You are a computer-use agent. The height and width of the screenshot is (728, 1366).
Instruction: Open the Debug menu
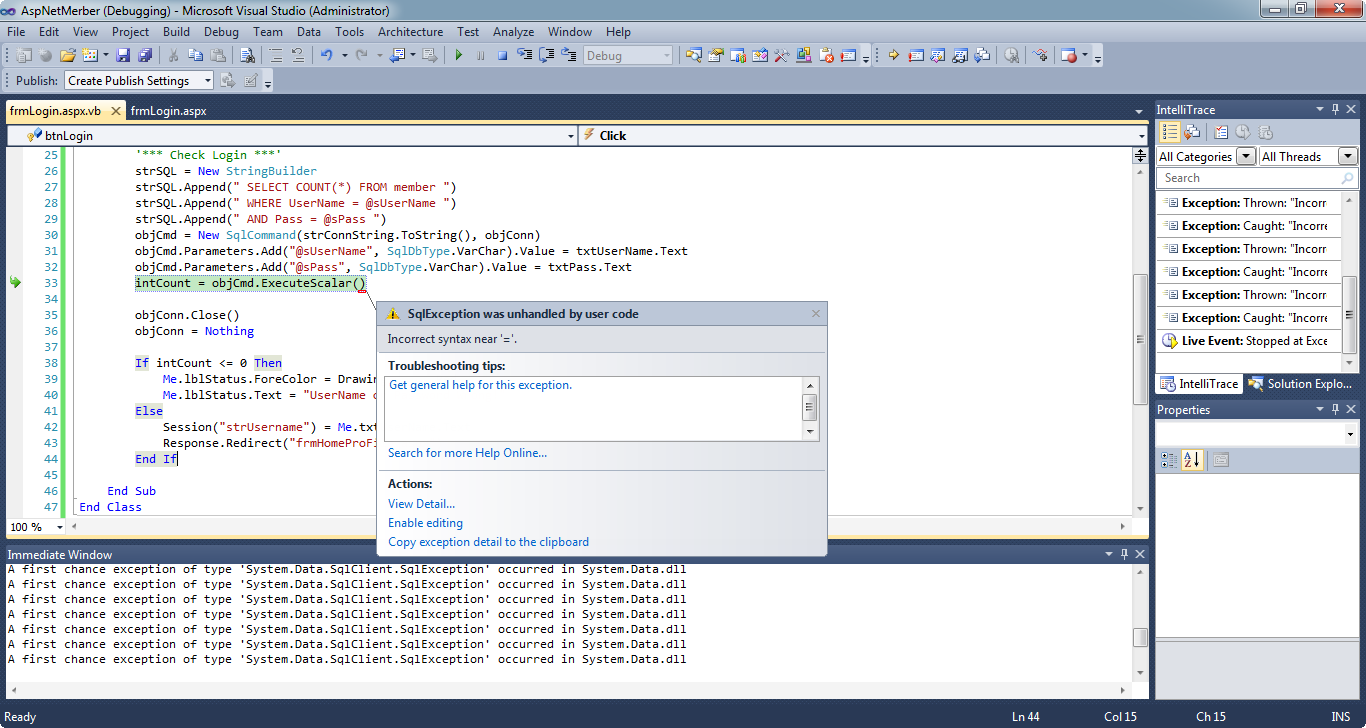(221, 32)
